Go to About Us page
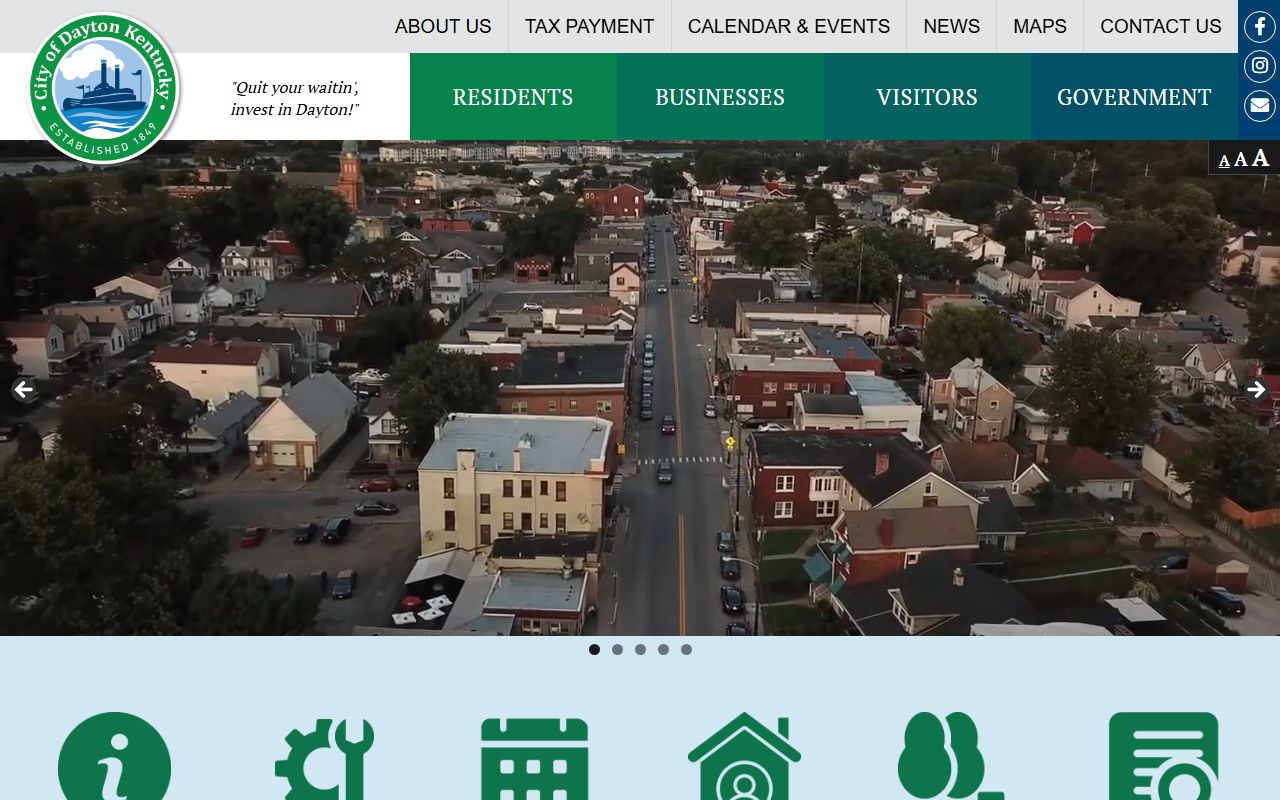Viewport: 1280px width, 800px height. click(x=443, y=26)
